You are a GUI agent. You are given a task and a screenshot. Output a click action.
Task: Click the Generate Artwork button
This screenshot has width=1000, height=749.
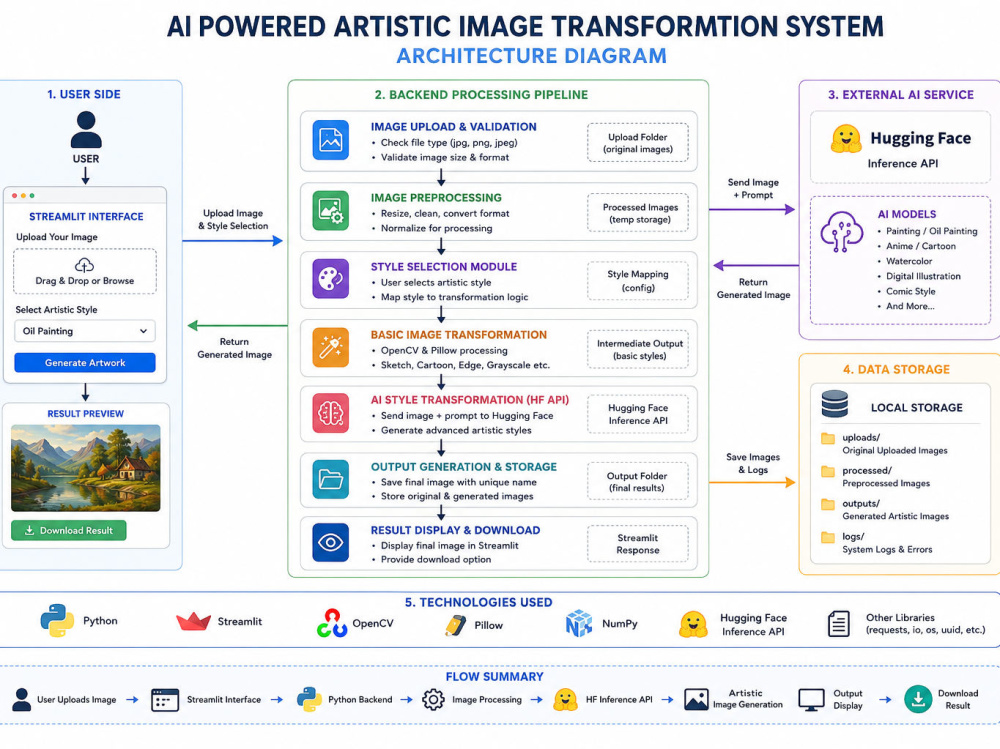click(x=85, y=362)
